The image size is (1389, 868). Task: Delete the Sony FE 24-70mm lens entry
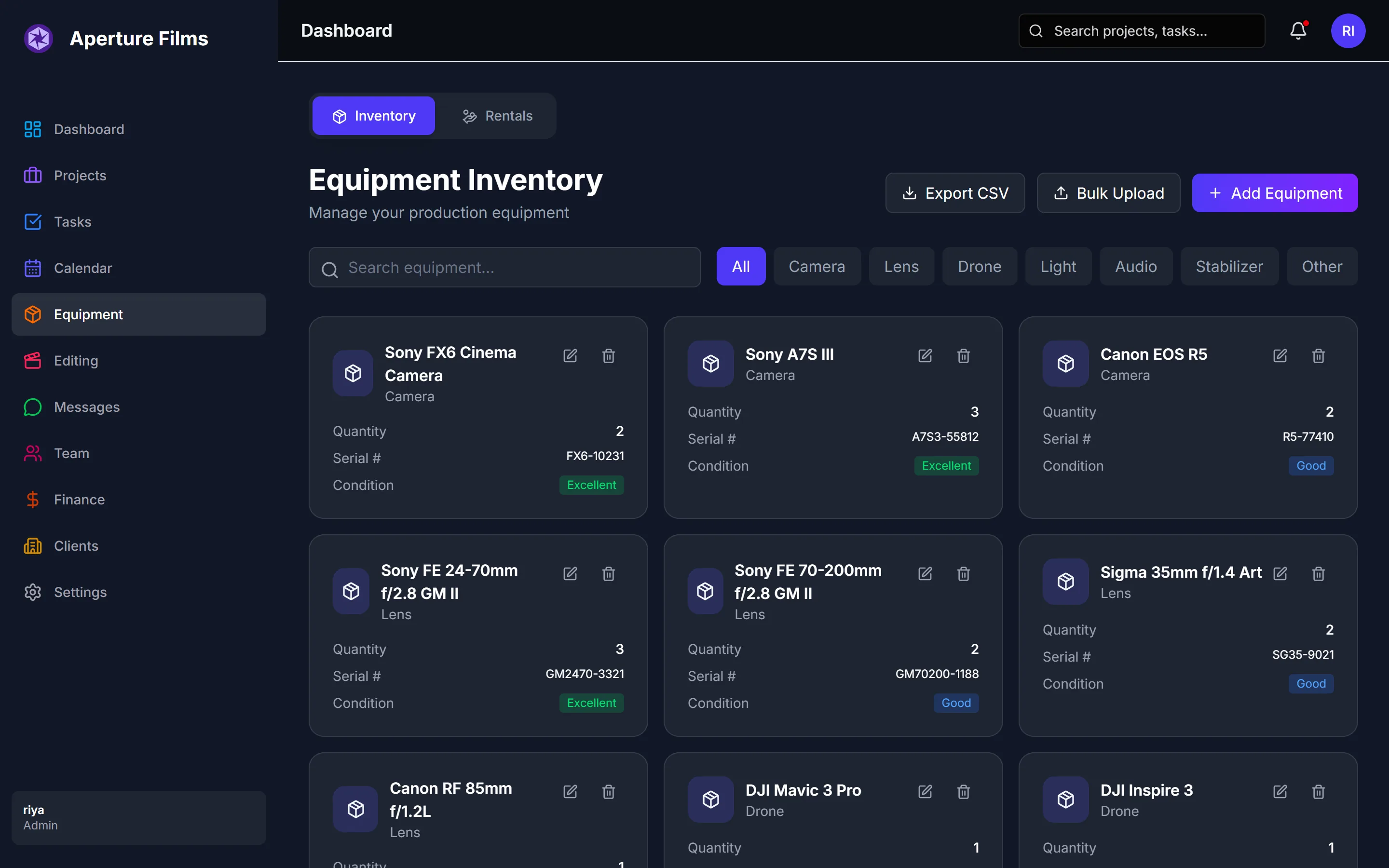(x=608, y=573)
